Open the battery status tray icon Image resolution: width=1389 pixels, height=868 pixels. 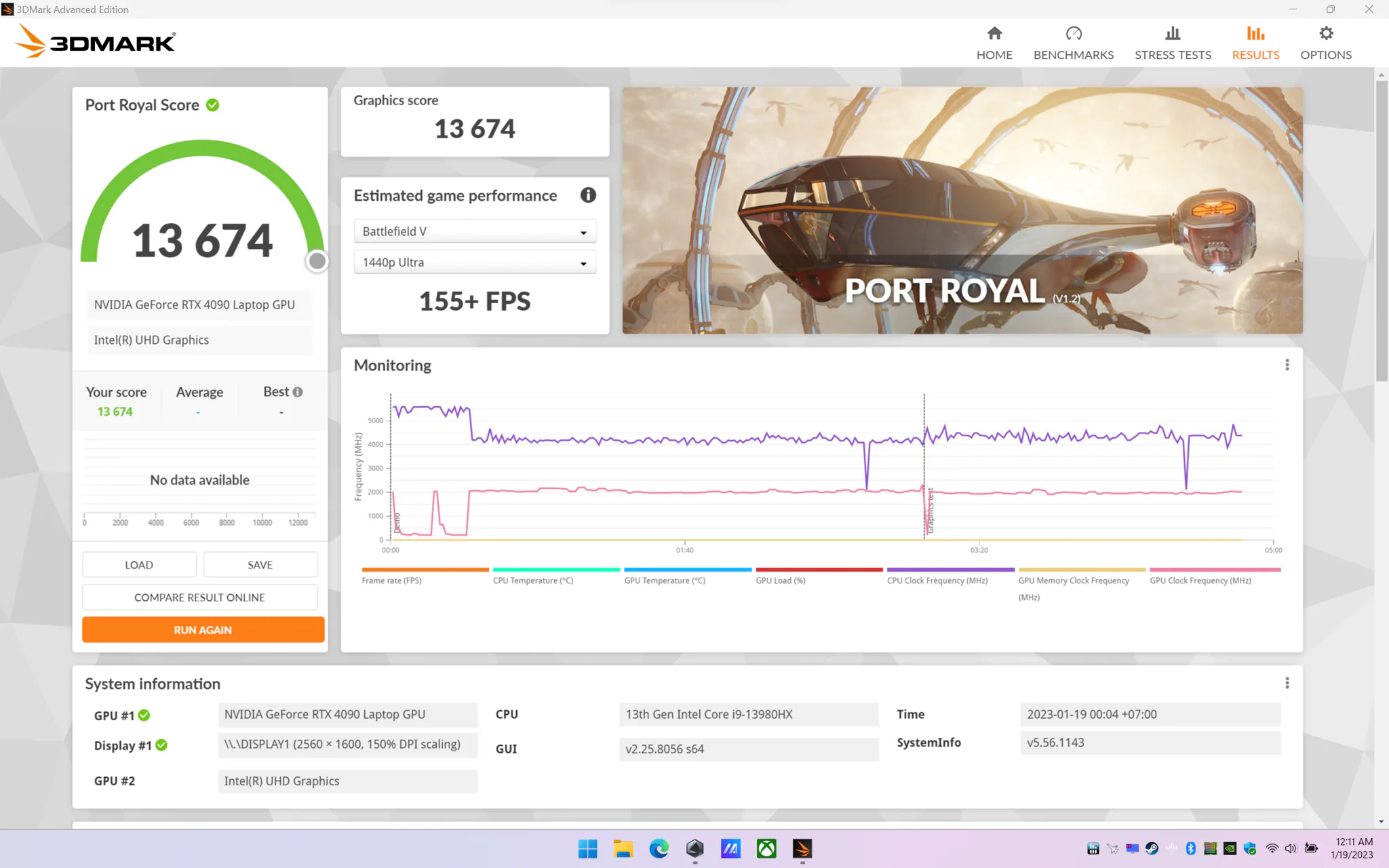click(x=1311, y=848)
